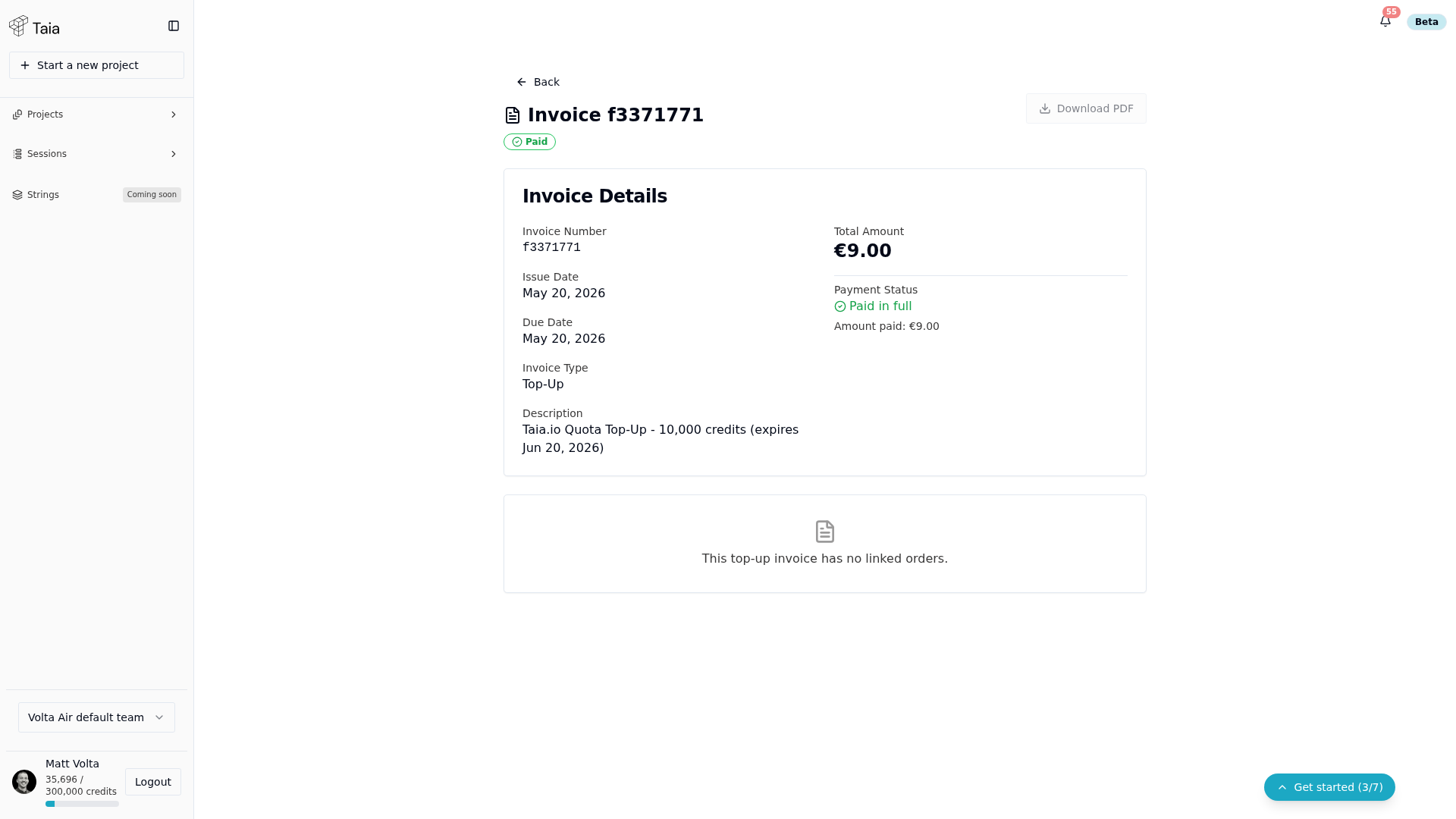Screen dimensions: 1456x819
Task: Click the invoice number value f3371771
Action: [x=551, y=247]
